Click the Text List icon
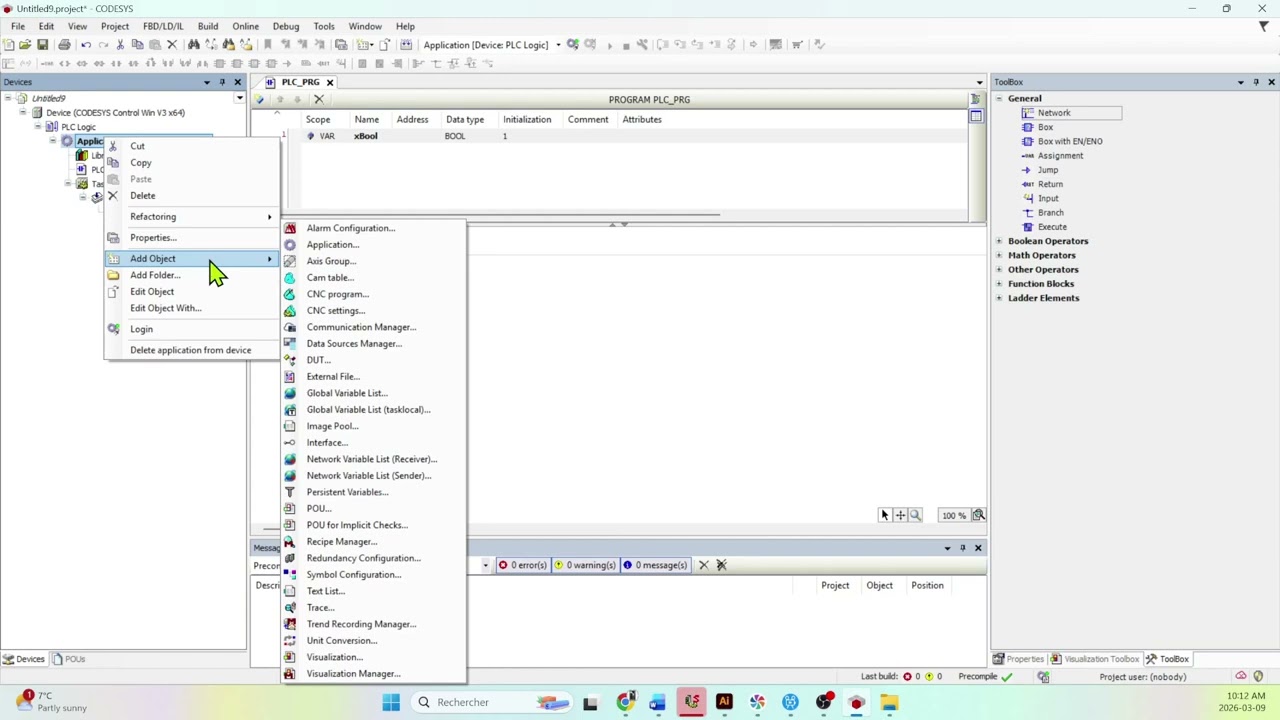This screenshot has height=720, width=1280. click(290, 591)
